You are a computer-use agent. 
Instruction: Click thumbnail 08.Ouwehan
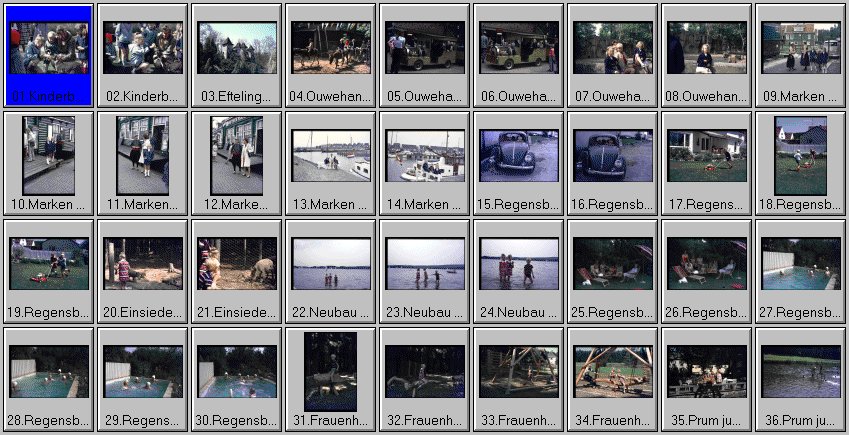click(x=706, y=48)
